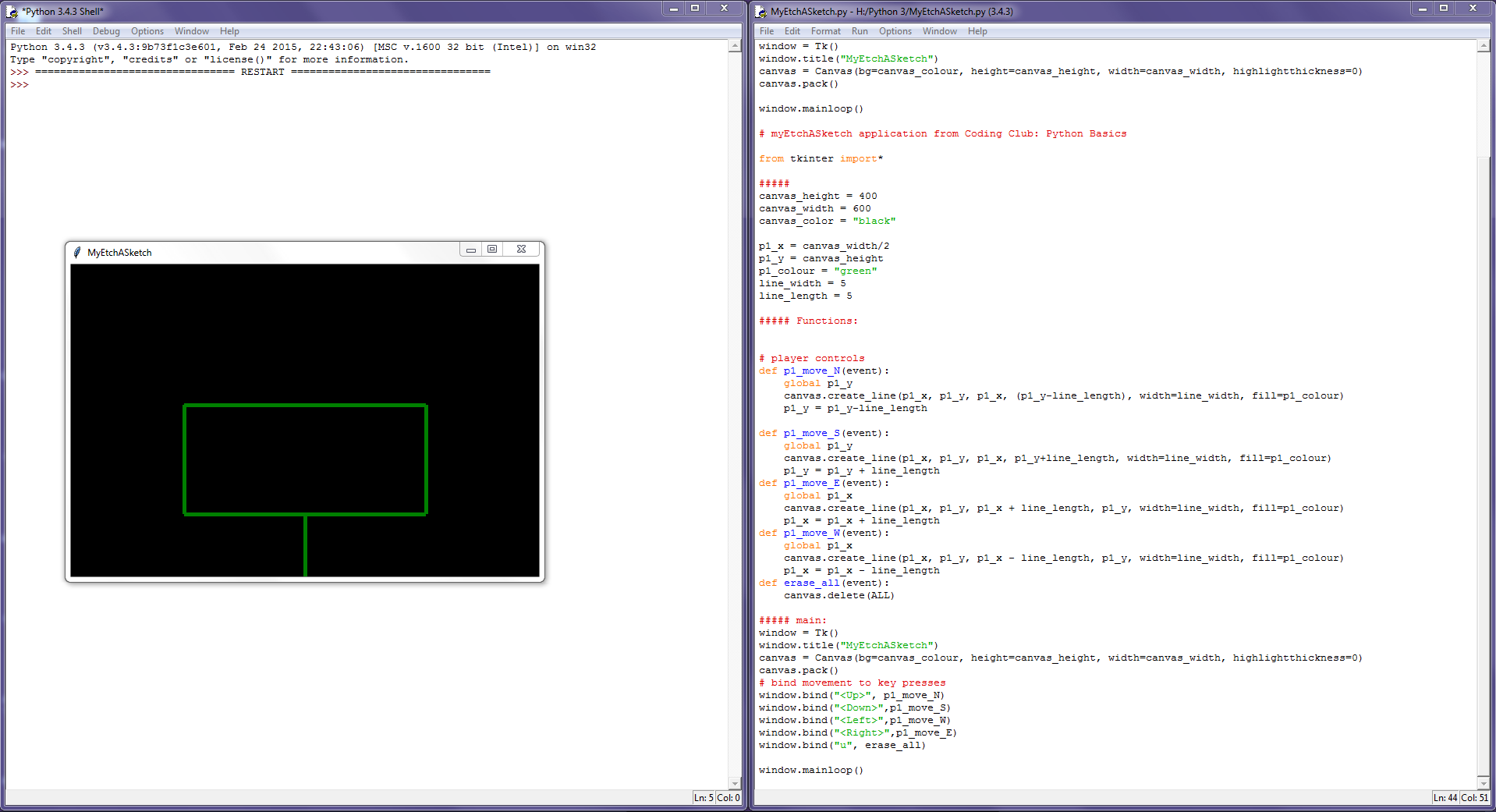
Task: Maximize the MyEtchASketch Tk window
Action: coord(492,250)
